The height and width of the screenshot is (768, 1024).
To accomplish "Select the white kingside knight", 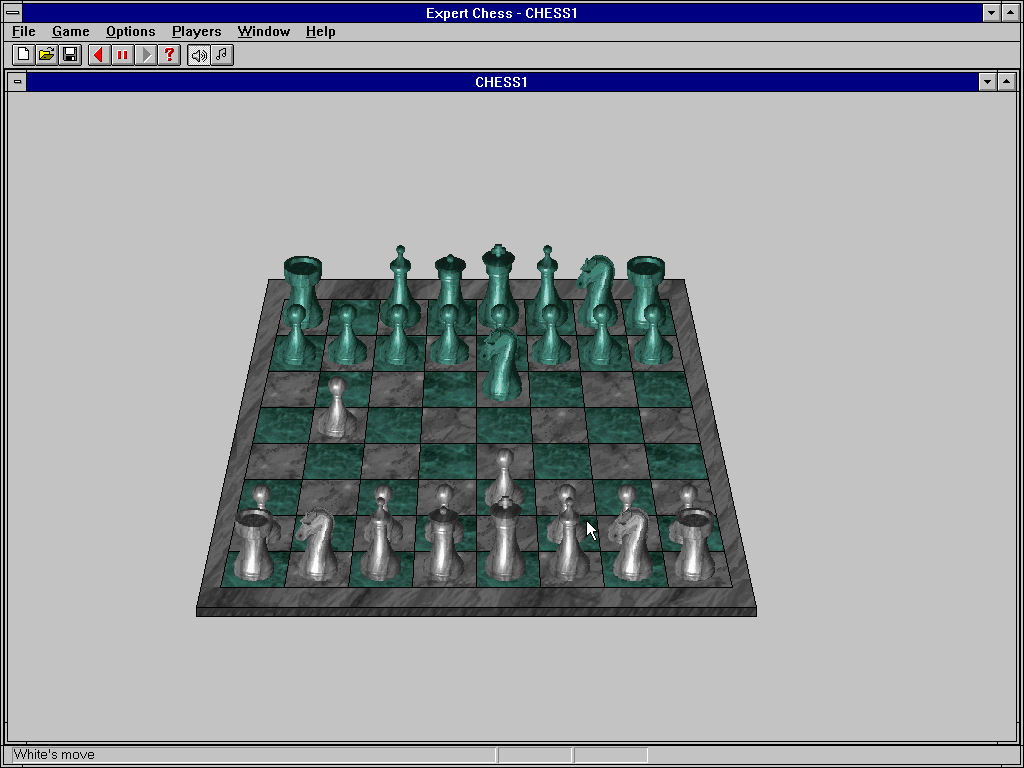I will [631, 545].
